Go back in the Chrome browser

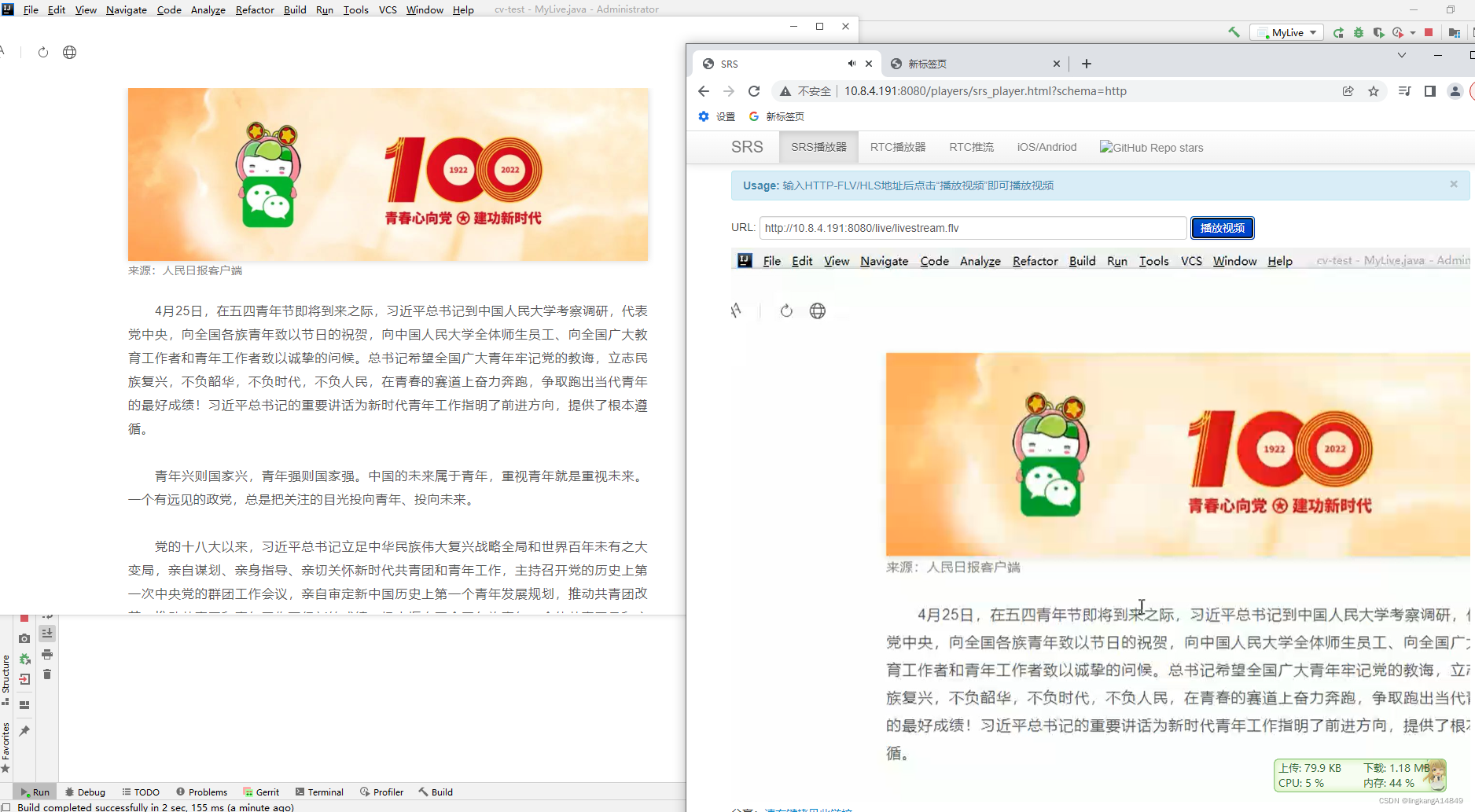[704, 91]
